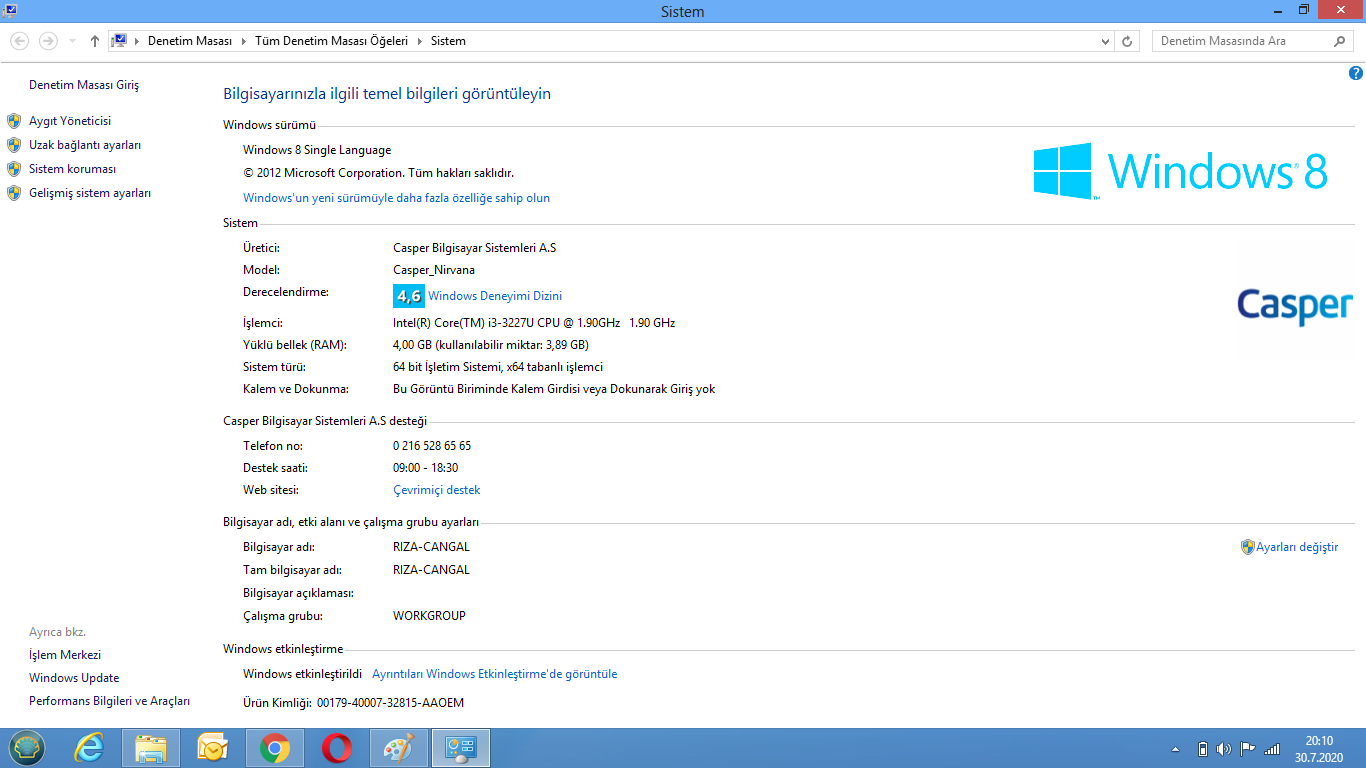Click the Control Panel taskbar button

tap(461, 748)
